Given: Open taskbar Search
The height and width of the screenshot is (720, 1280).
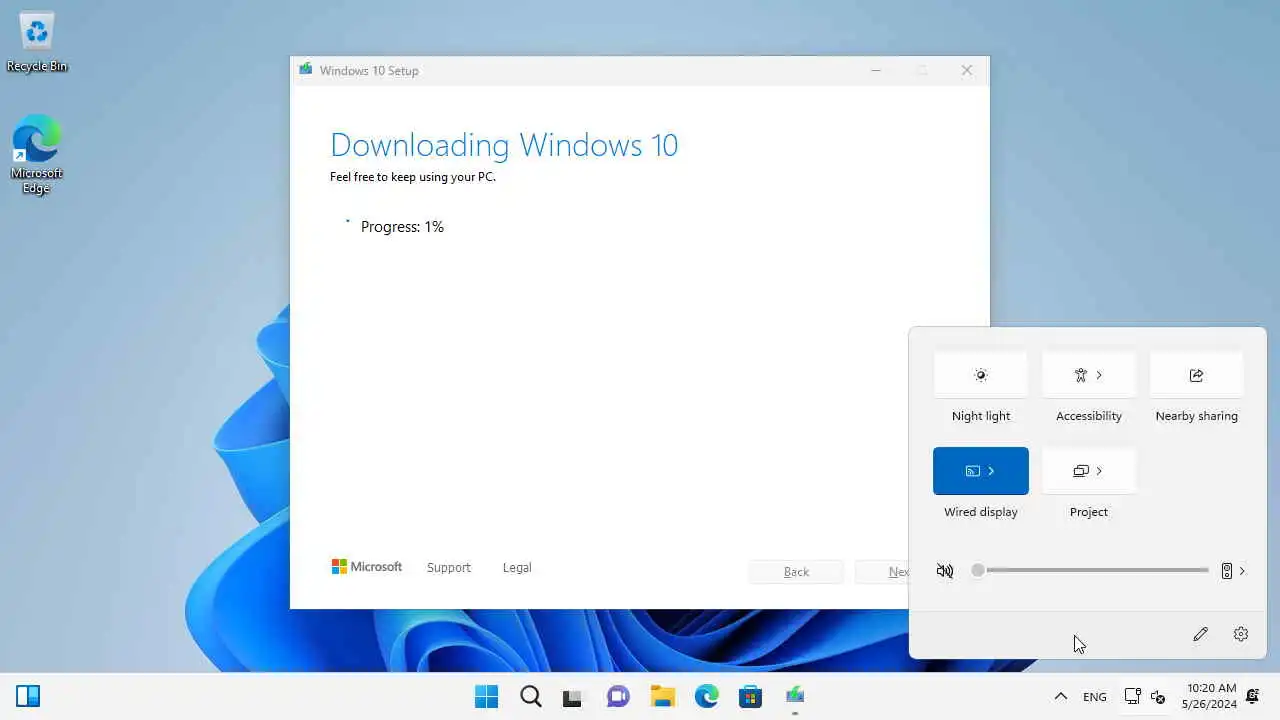Looking at the screenshot, I should coord(530,696).
